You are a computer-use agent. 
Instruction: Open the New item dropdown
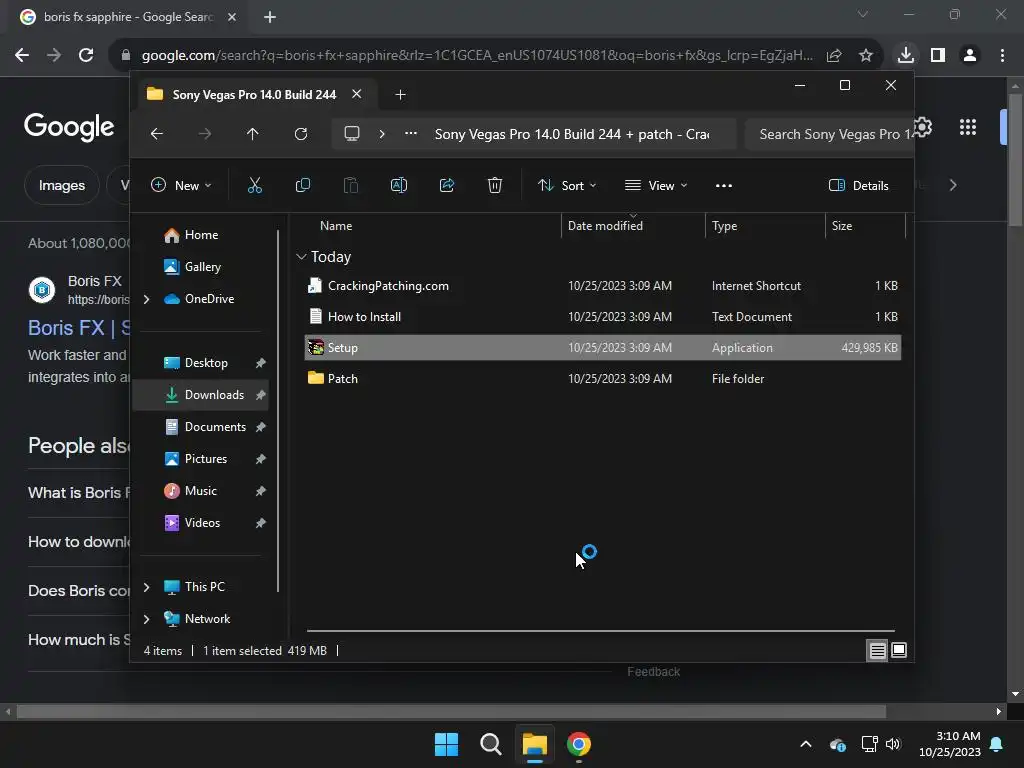click(181, 185)
